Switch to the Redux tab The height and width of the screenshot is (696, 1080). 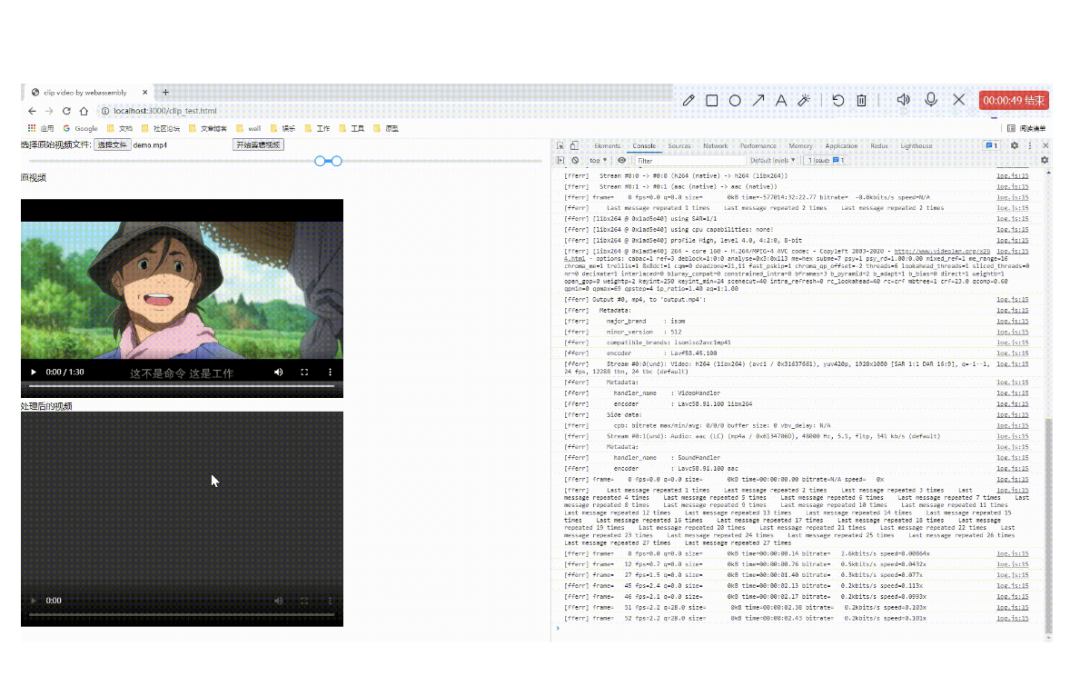click(x=879, y=146)
